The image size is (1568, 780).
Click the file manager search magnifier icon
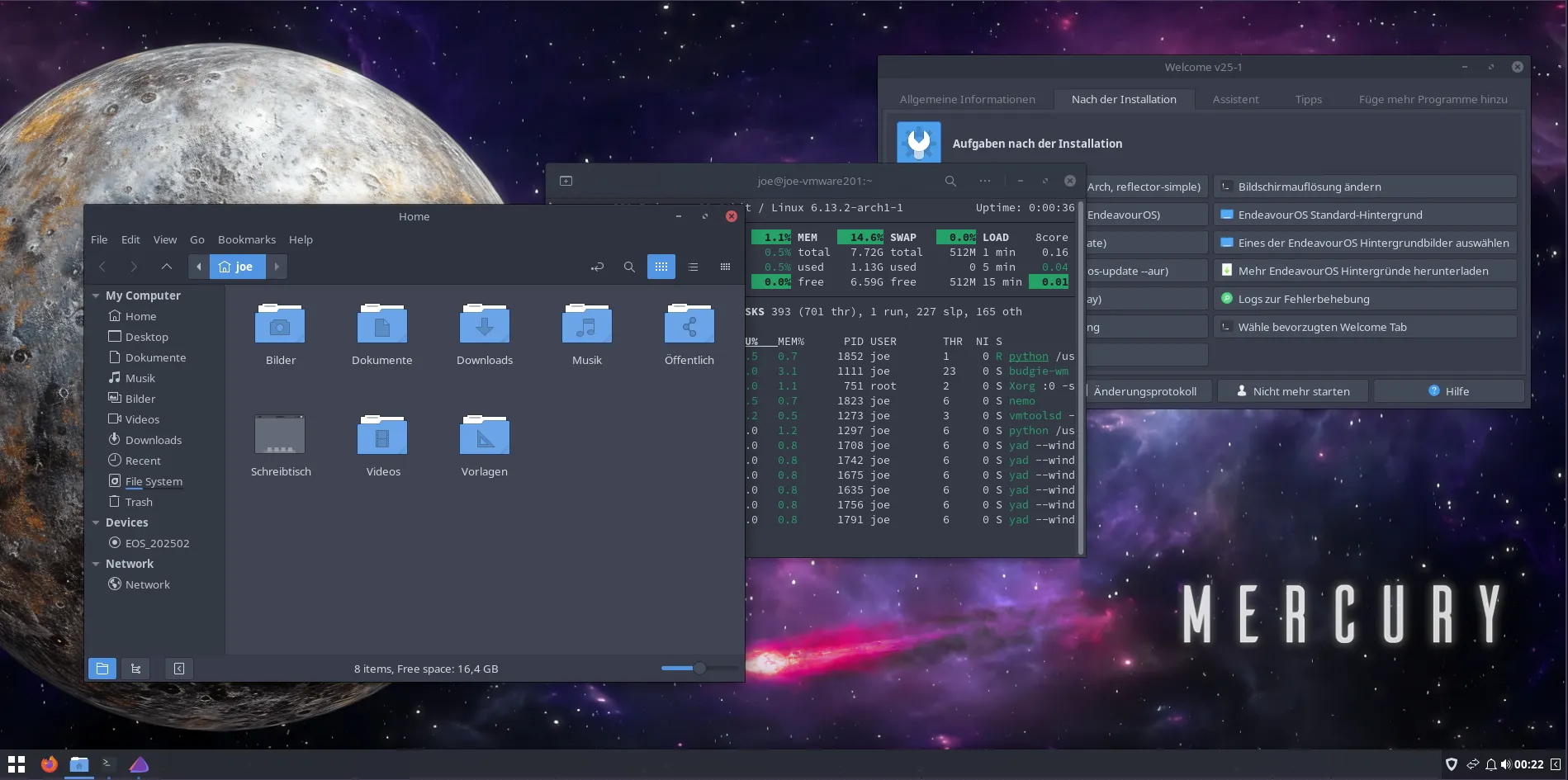point(629,267)
